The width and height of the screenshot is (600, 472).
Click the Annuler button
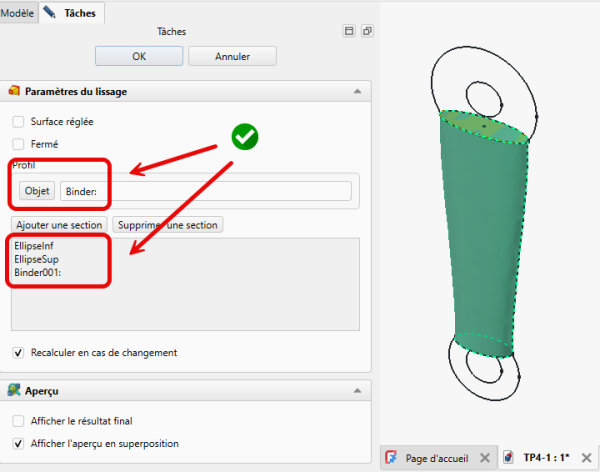click(232, 56)
